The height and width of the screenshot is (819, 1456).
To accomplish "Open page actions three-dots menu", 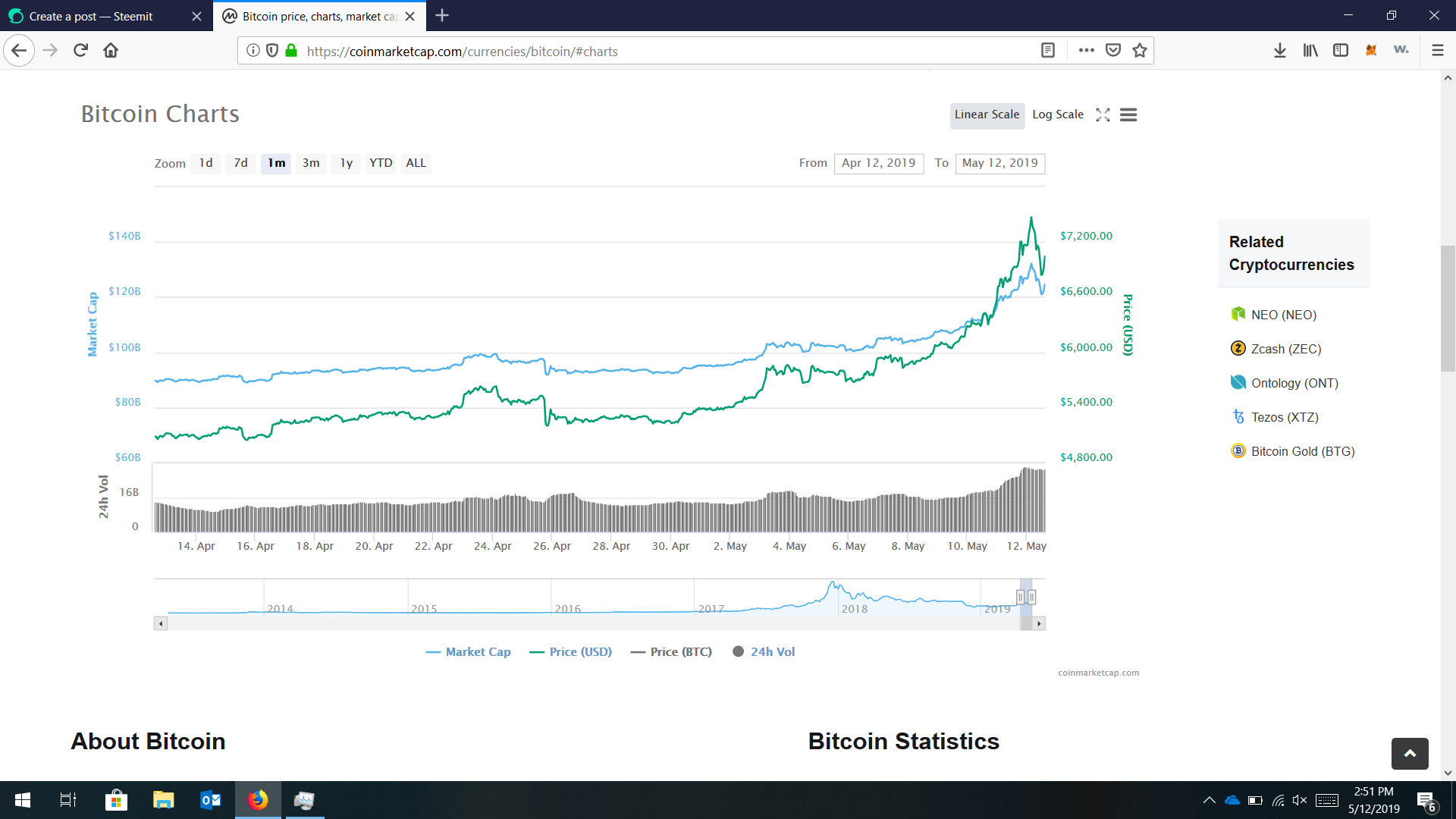I will pyautogui.click(x=1086, y=51).
